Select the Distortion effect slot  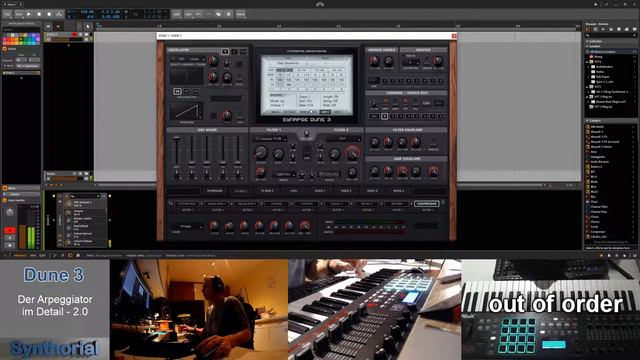tap(187, 203)
